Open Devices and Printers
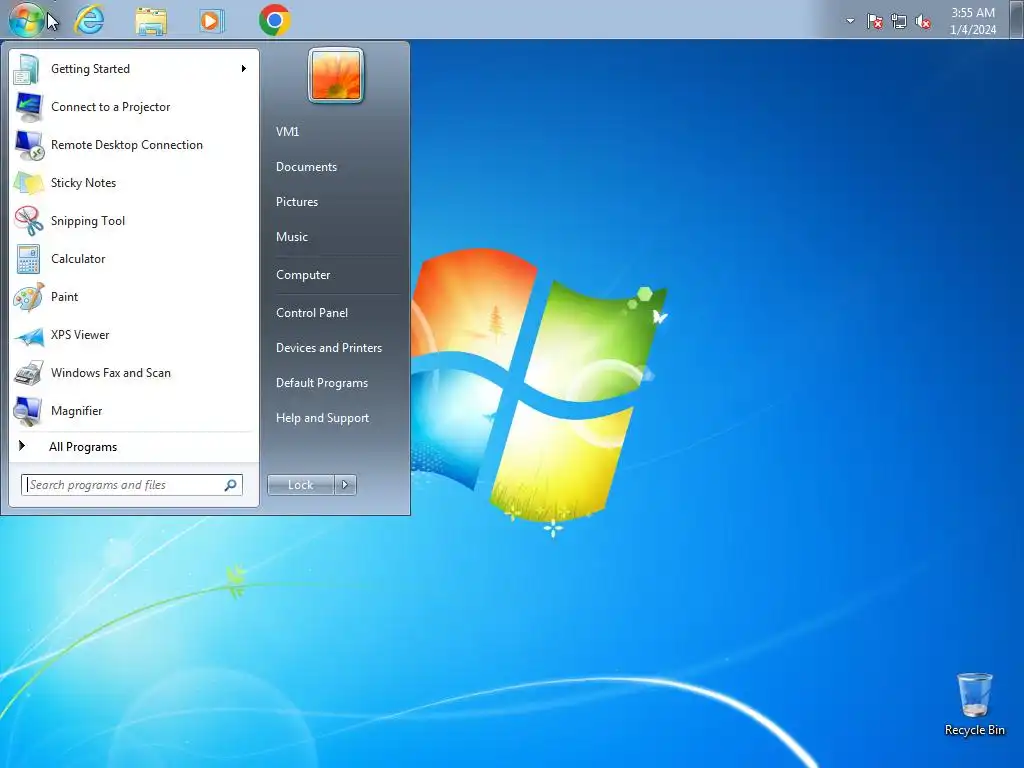The width and height of the screenshot is (1024, 768). [x=328, y=347]
